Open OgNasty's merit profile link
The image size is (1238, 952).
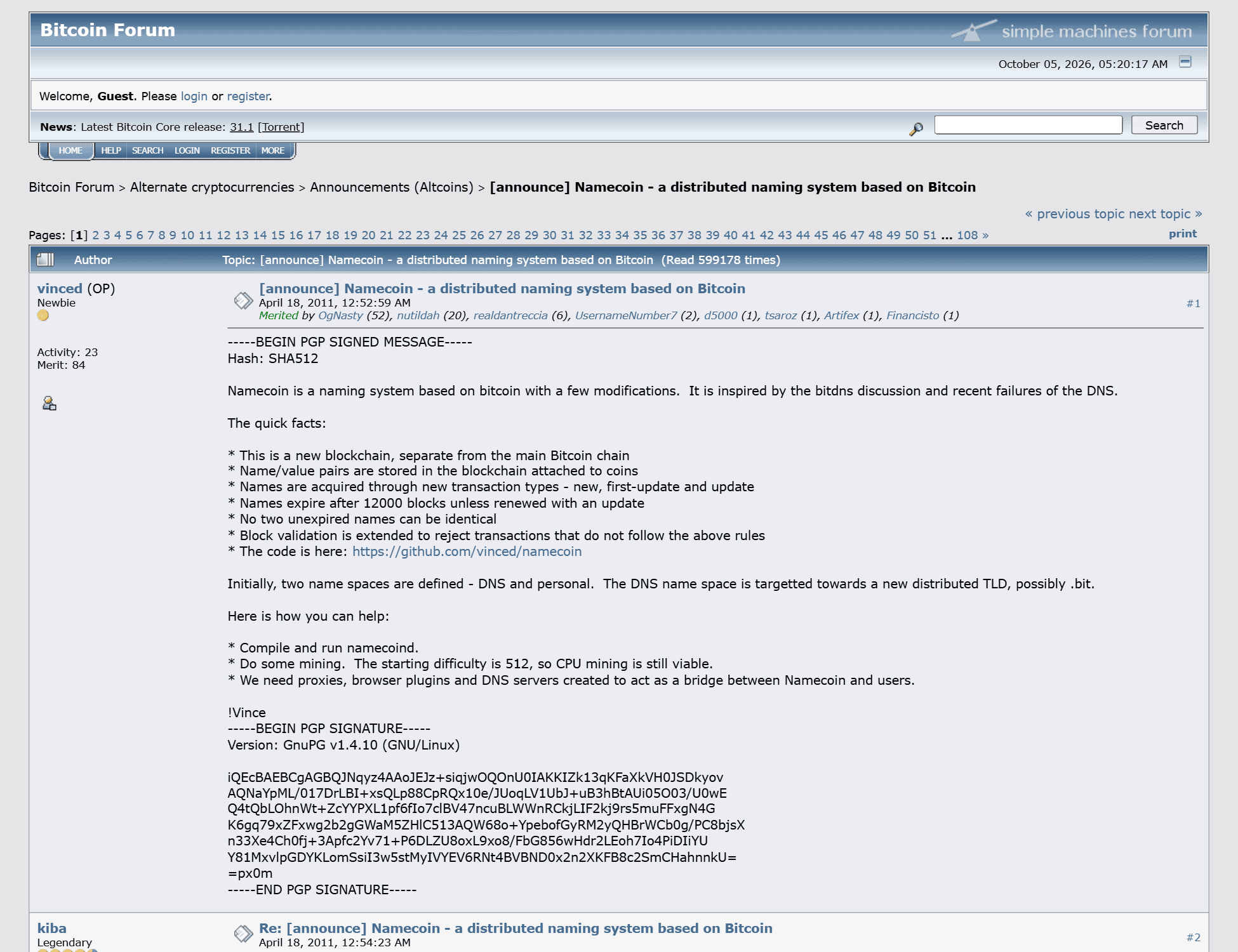[340, 315]
